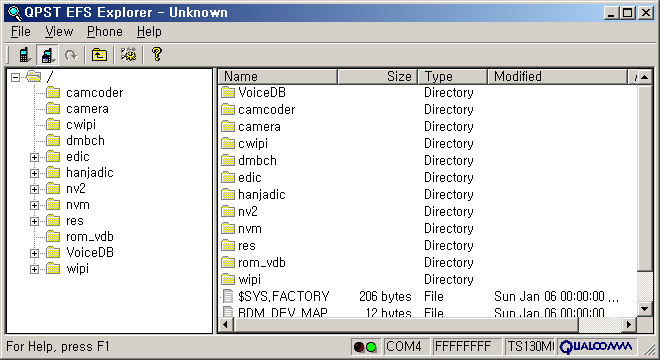Click the blue phone select toolbar icon
This screenshot has height=360, width=660.
[47, 55]
